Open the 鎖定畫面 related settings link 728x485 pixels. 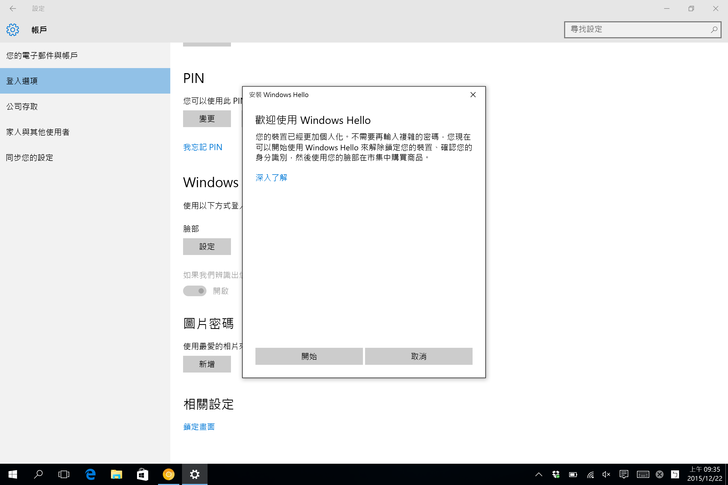[199, 427]
